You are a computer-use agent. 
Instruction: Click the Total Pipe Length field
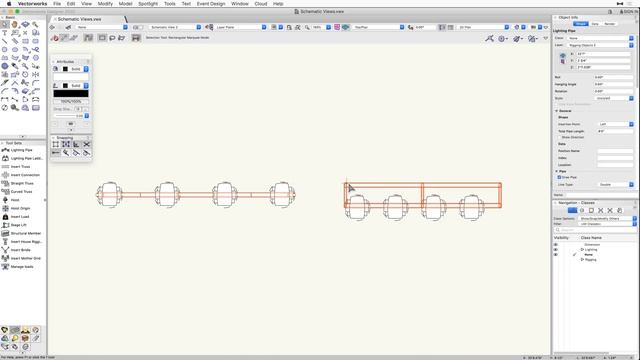pyautogui.click(x=615, y=131)
